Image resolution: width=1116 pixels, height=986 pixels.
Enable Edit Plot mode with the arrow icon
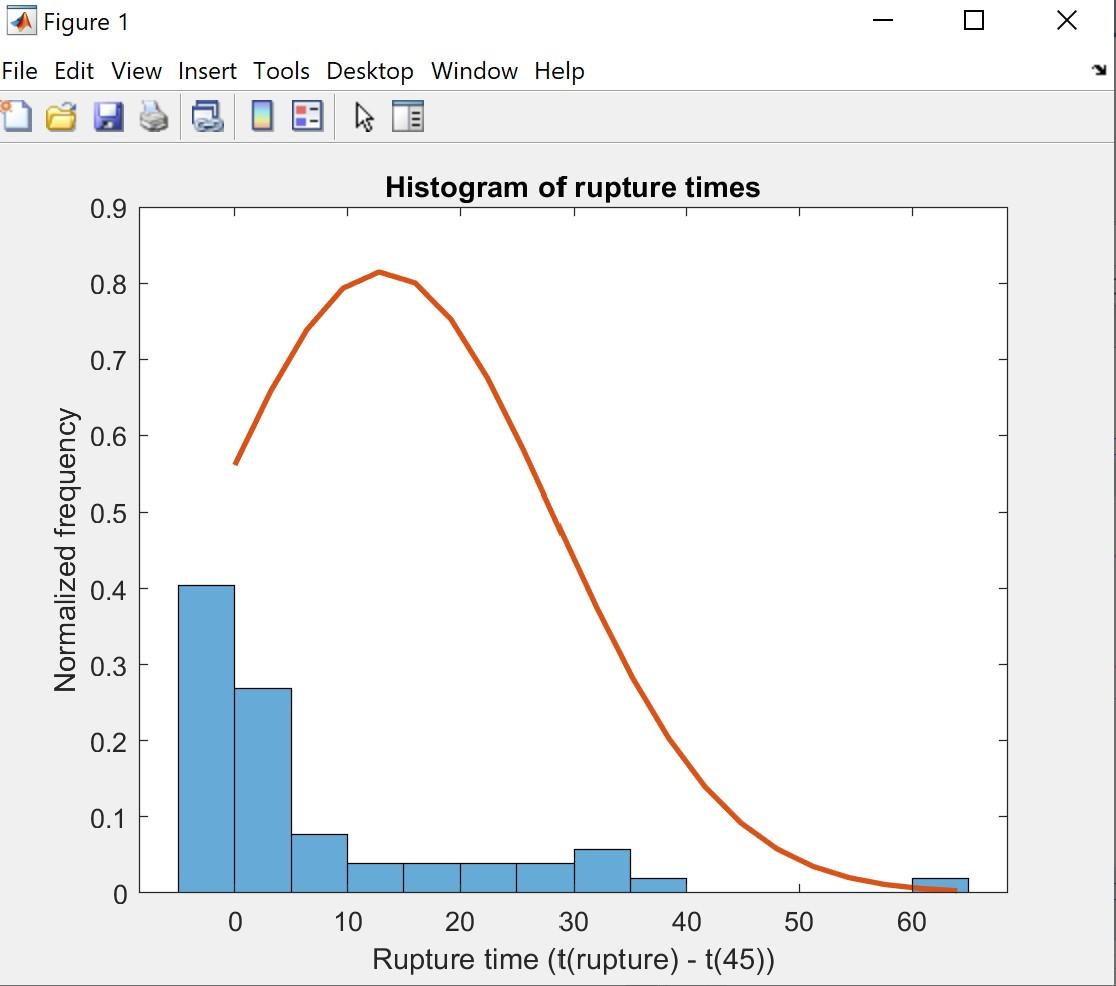[x=362, y=116]
